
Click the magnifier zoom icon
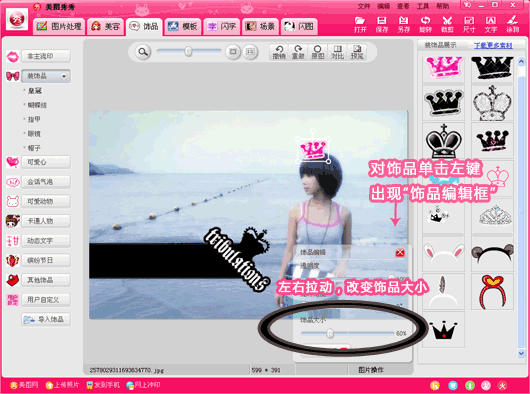(x=143, y=52)
